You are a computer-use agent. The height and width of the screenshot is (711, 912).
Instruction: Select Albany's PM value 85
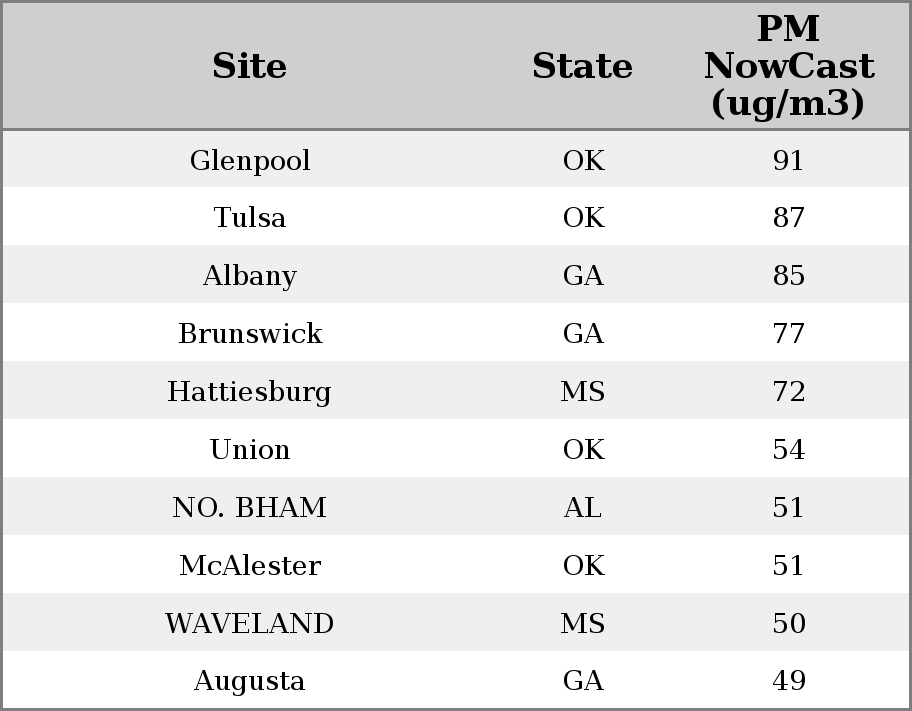(x=789, y=276)
